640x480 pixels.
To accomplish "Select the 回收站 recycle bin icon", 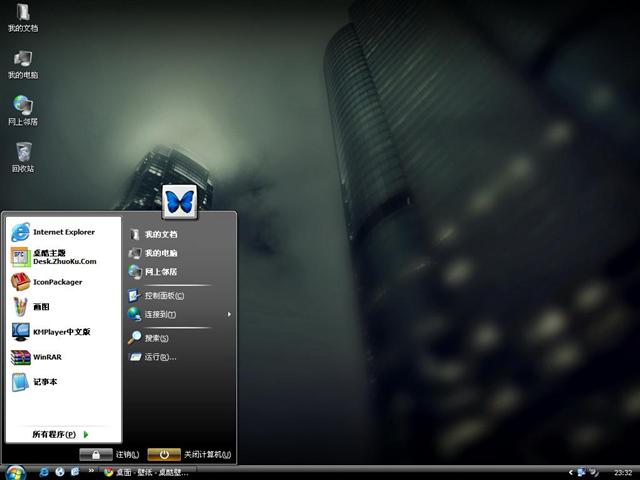I will coord(23,158).
